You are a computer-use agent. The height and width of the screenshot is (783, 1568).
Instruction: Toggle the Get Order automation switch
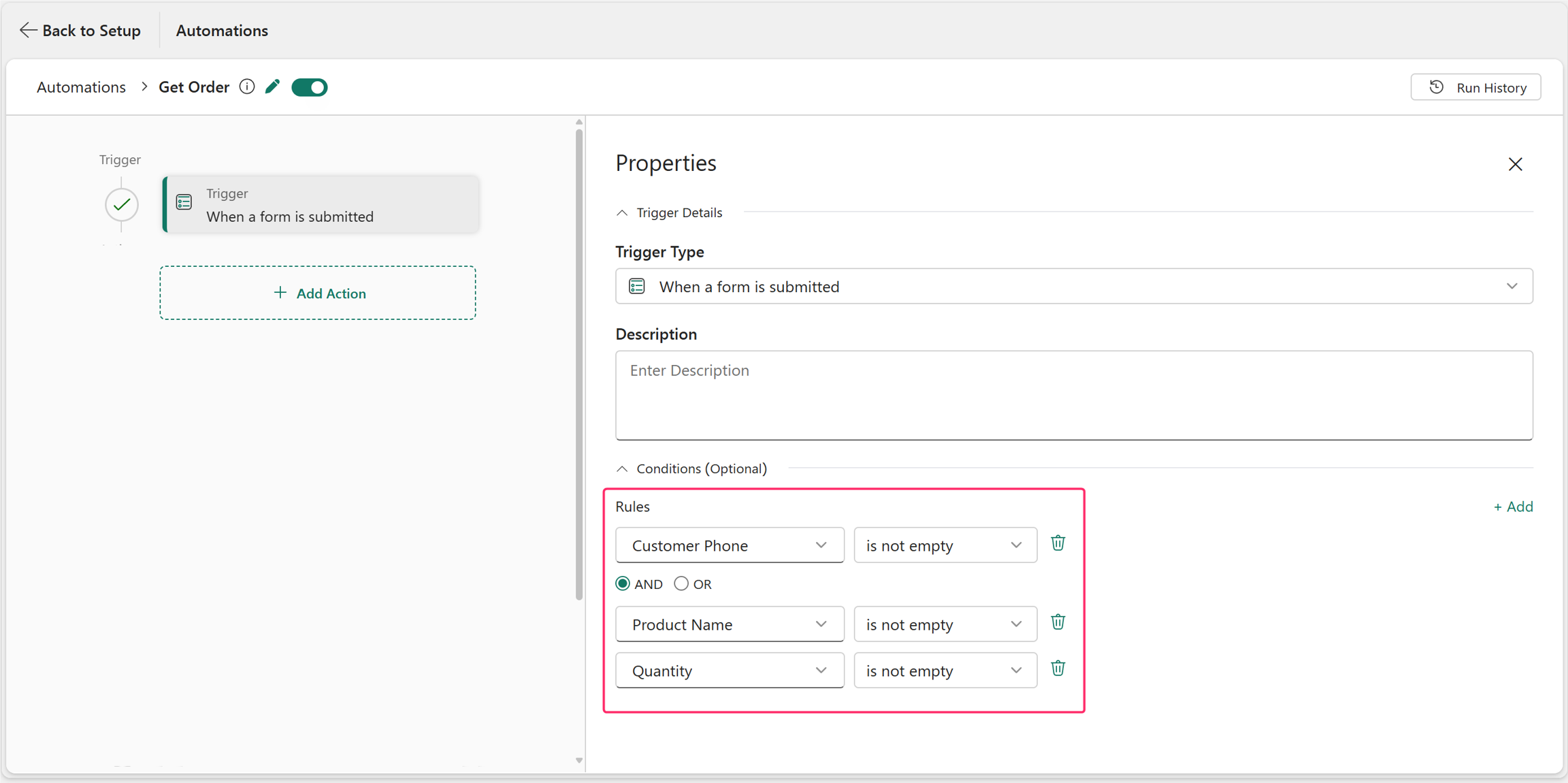coord(310,87)
